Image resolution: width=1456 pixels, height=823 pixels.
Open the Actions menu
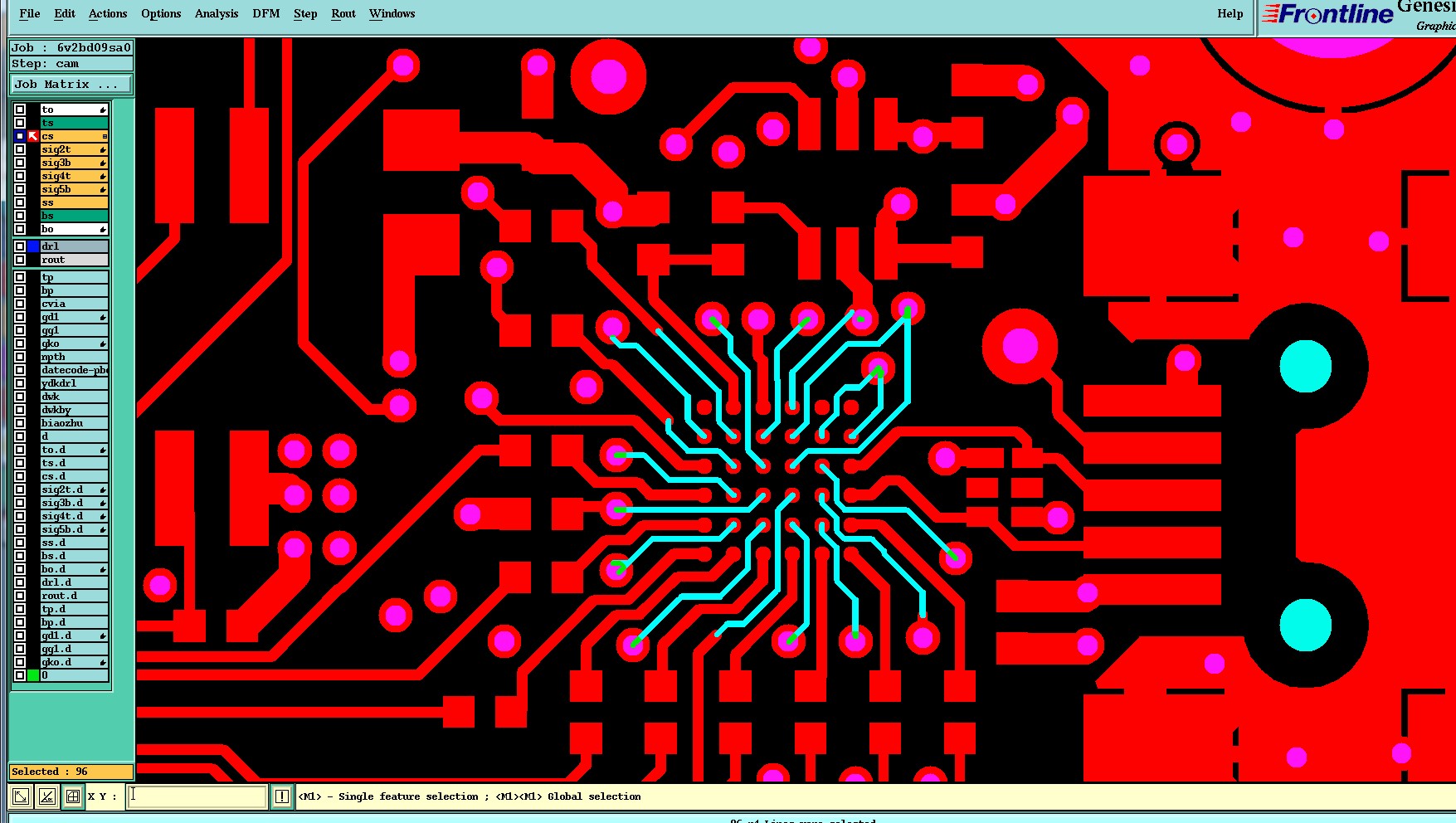tap(108, 13)
